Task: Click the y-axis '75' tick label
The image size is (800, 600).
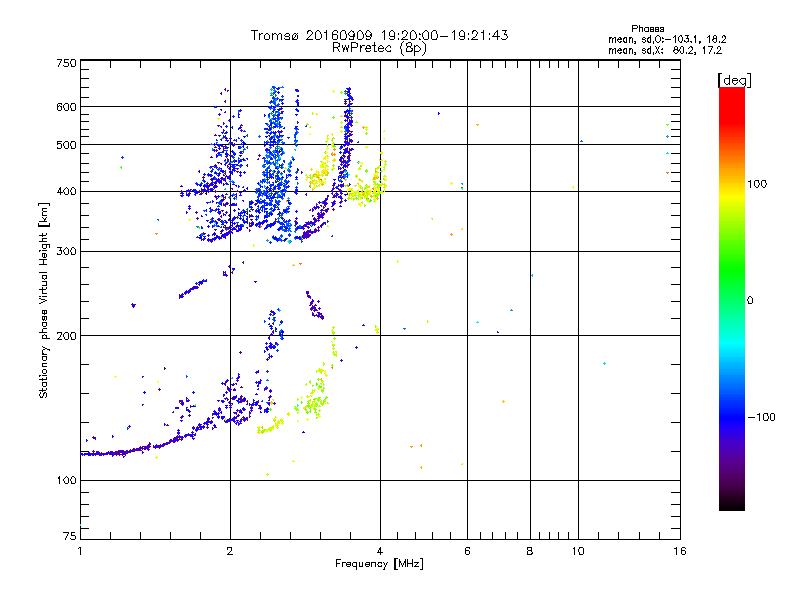Action: point(70,536)
